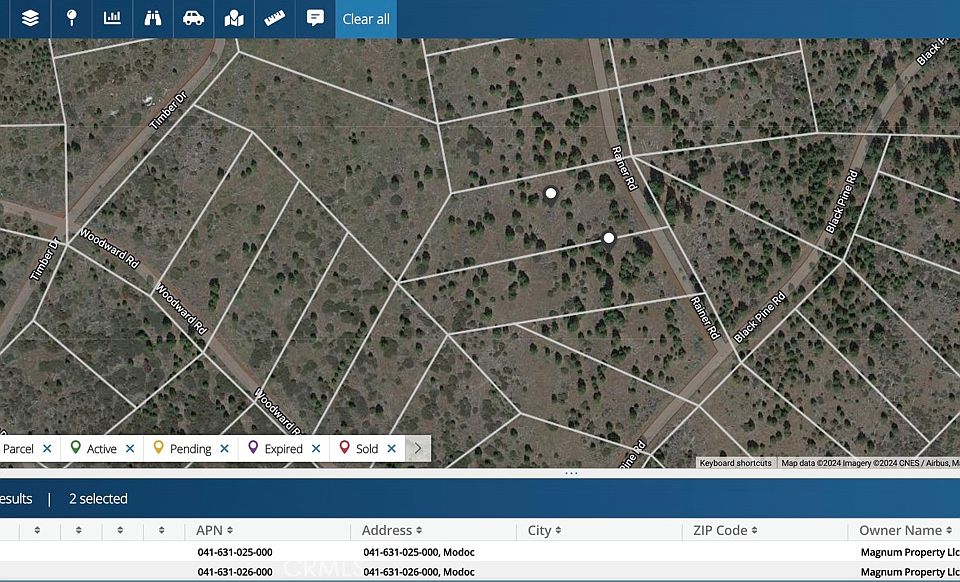The width and height of the screenshot is (960, 582).
Task: Remove the Pending legend chip
Action: 224,449
